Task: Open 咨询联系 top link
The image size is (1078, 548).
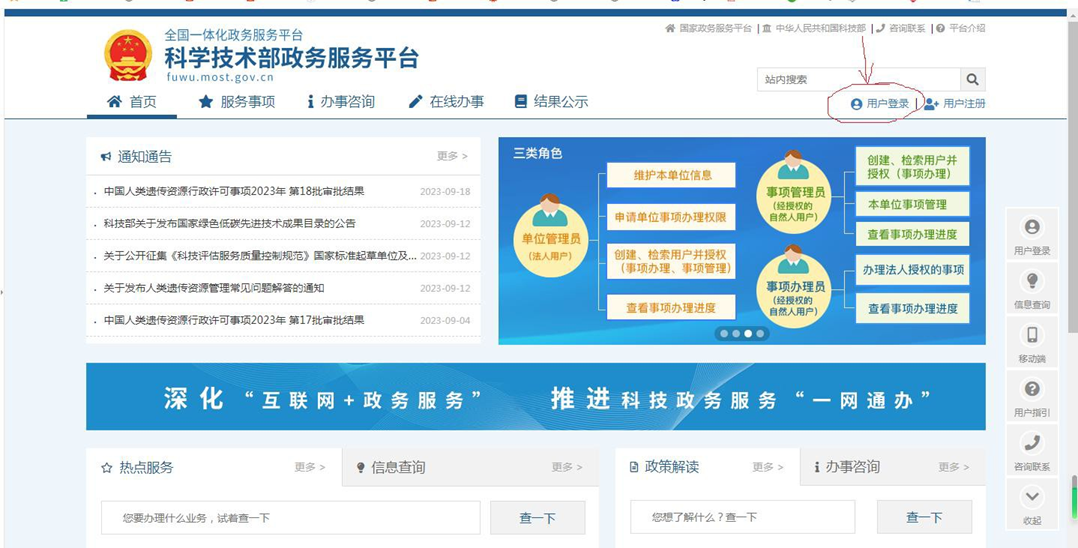Action: click(901, 29)
